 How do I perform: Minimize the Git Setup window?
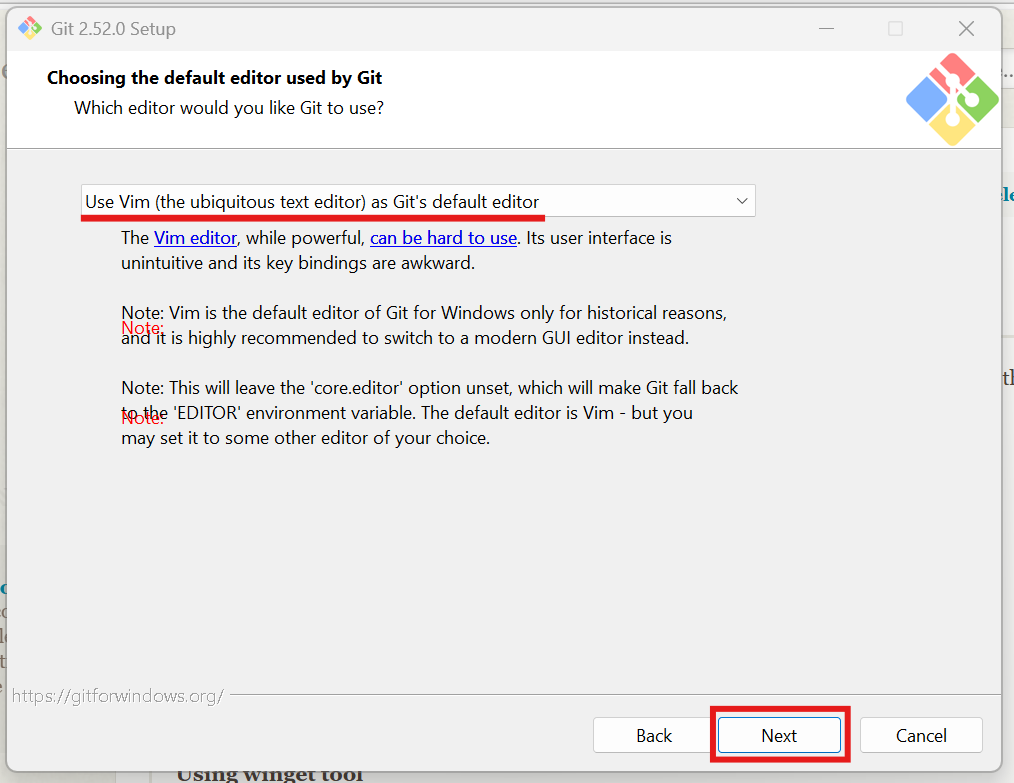[826, 28]
